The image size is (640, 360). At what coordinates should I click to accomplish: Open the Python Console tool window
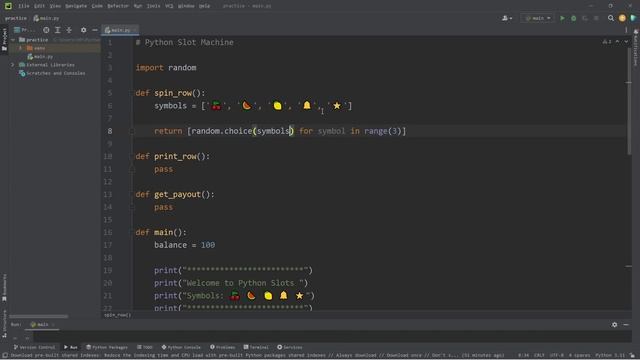pos(181,347)
